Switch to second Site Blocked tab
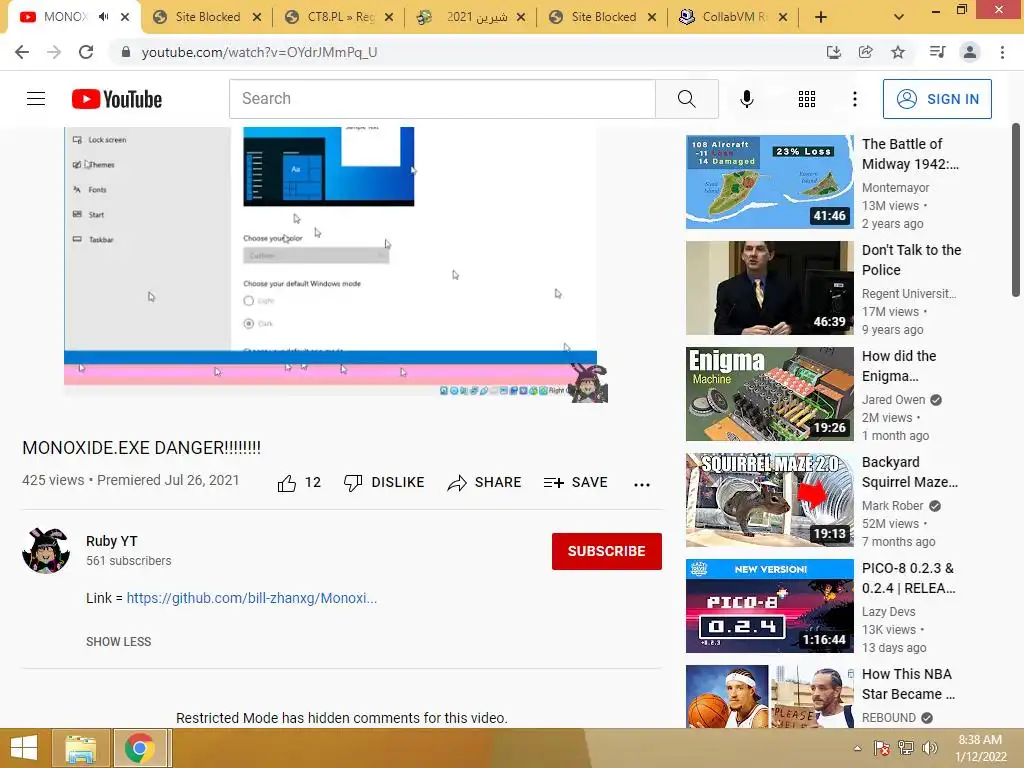The image size is (1024, 768). coord(603,17)
